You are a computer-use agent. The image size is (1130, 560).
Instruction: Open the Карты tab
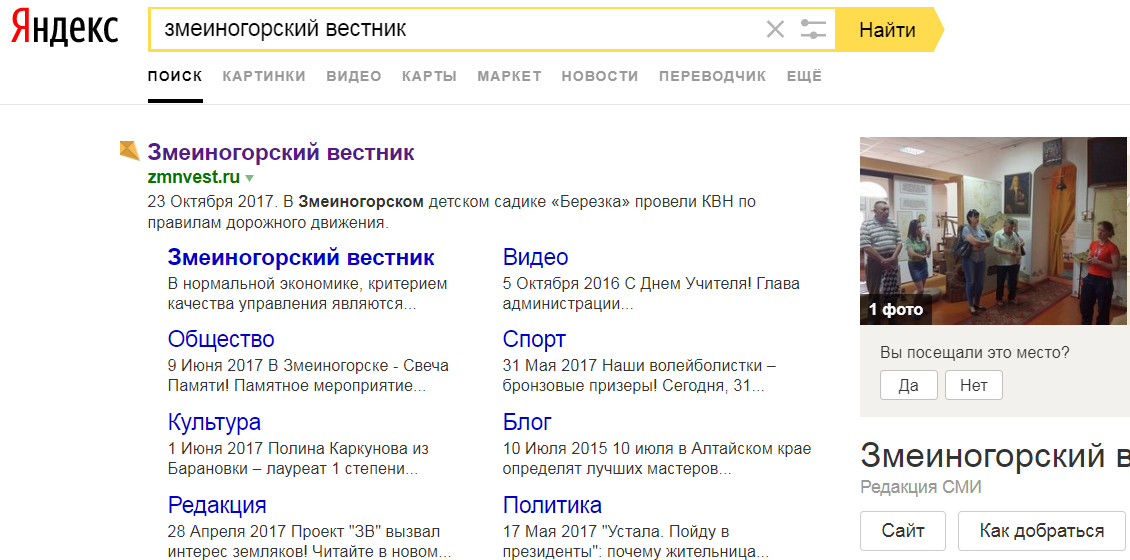click(429, 76)
